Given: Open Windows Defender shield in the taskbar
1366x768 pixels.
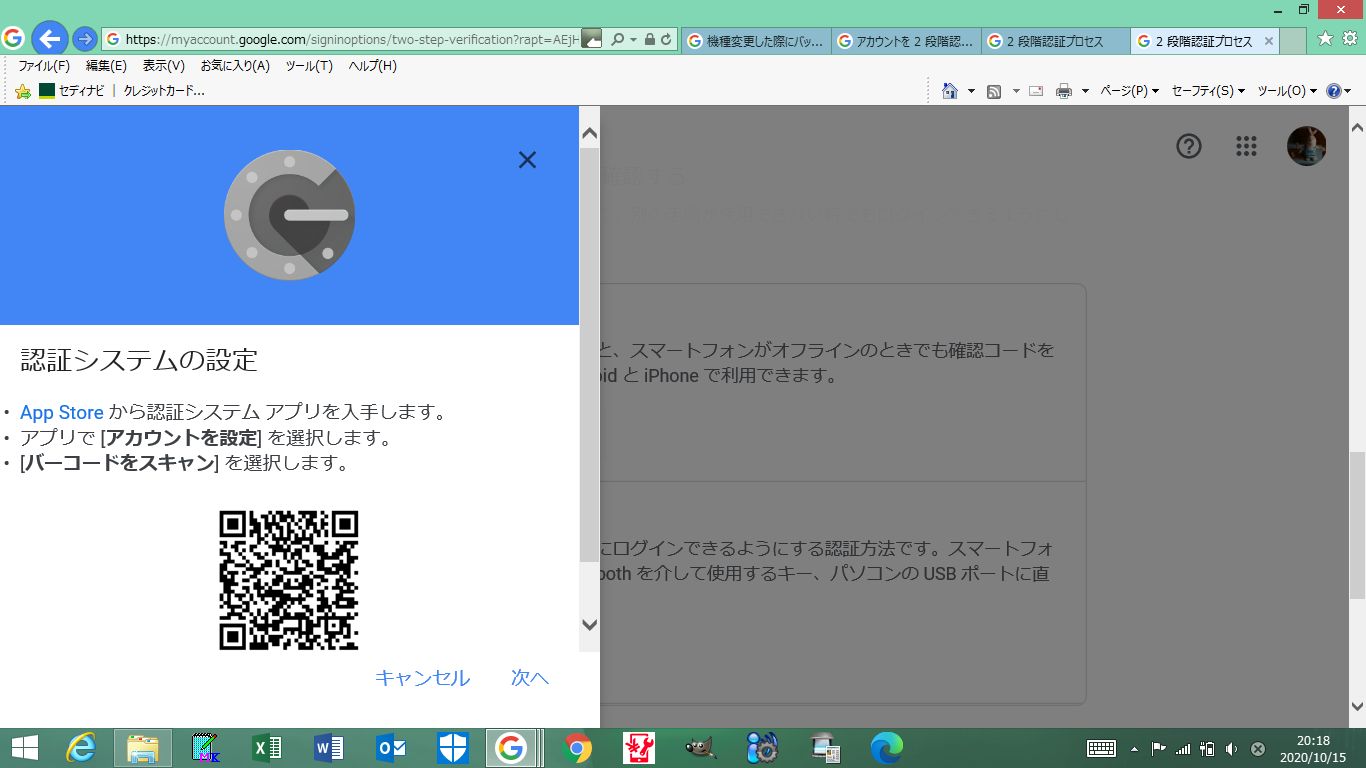Looking at the screenshot, I should (x=453, y=748).
